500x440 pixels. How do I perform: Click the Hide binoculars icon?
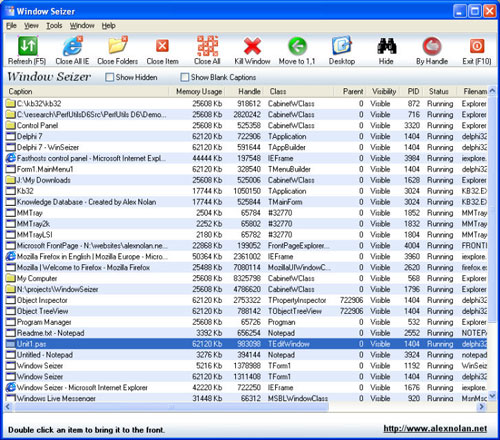tap(387, 46)
